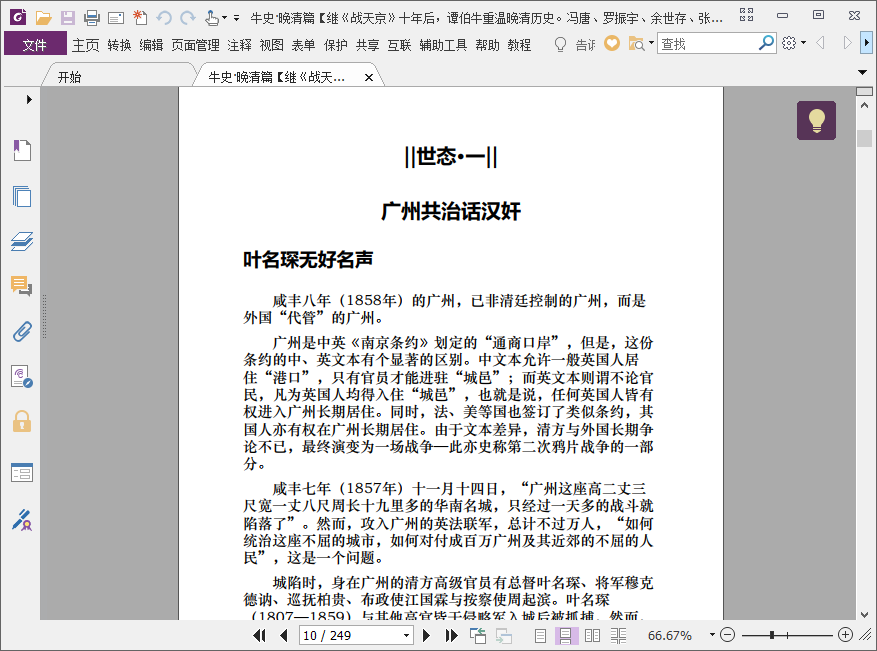Open the 66.67% zoom level dropdown

tap(712, 634)
